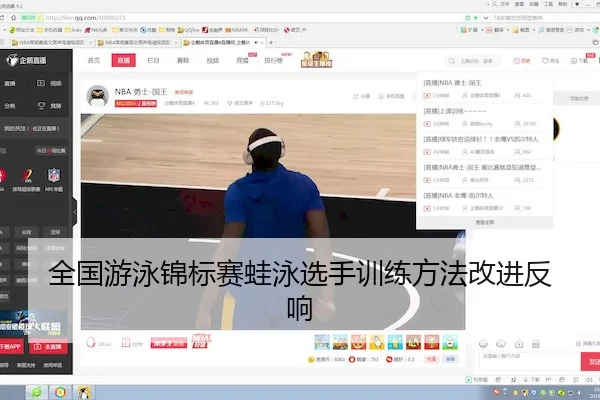Image resolution: width=600 pixels, height=400 pixels.
Task: Click the chat message input field
Action: [530, 362]
